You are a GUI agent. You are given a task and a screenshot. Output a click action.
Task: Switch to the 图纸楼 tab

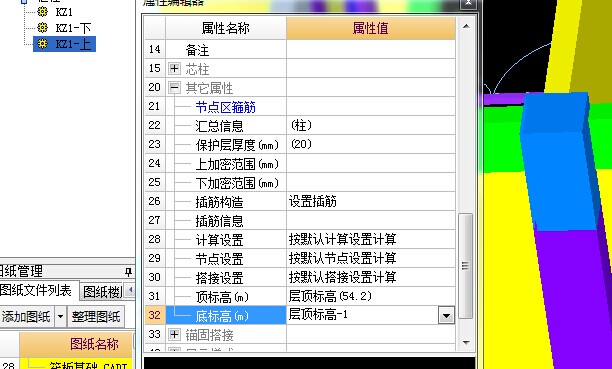click(102, 291)
